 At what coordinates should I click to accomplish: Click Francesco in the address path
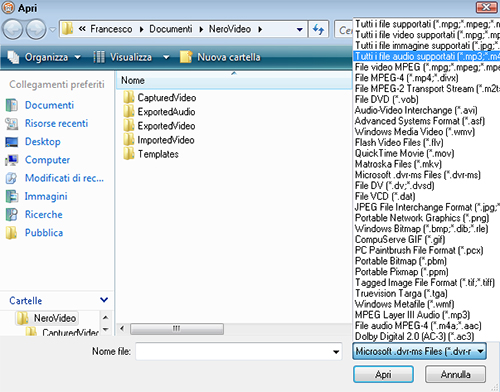click(111, 29)
